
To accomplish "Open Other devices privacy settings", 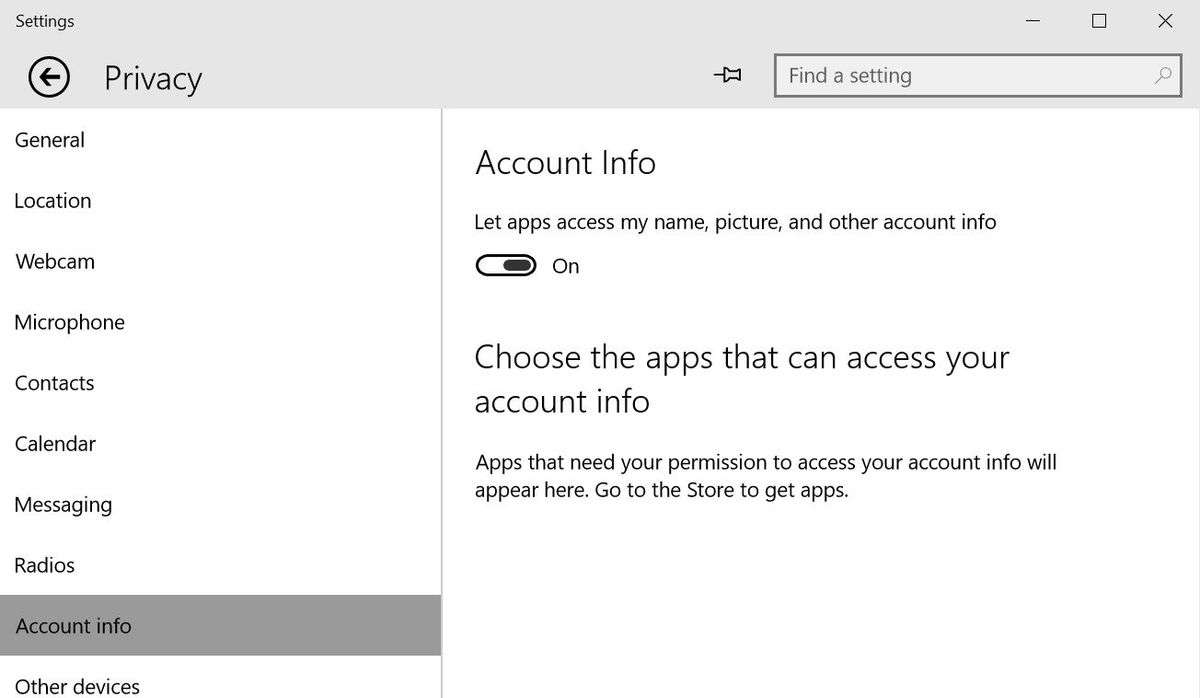I will tap(76, 686).
